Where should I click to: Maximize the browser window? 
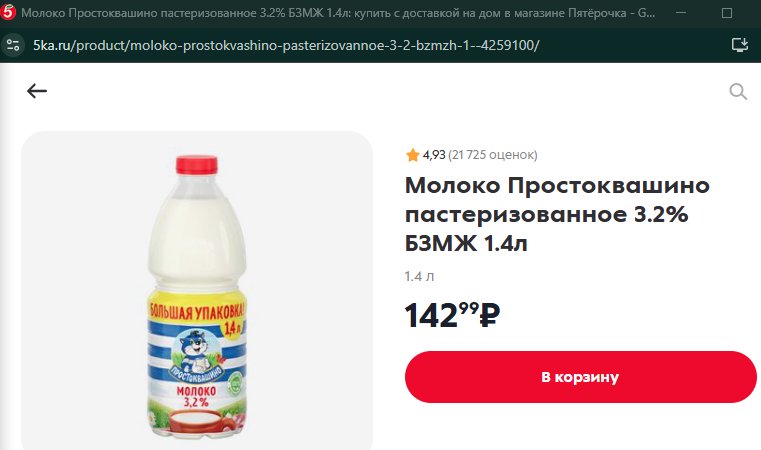coord(727,13)
